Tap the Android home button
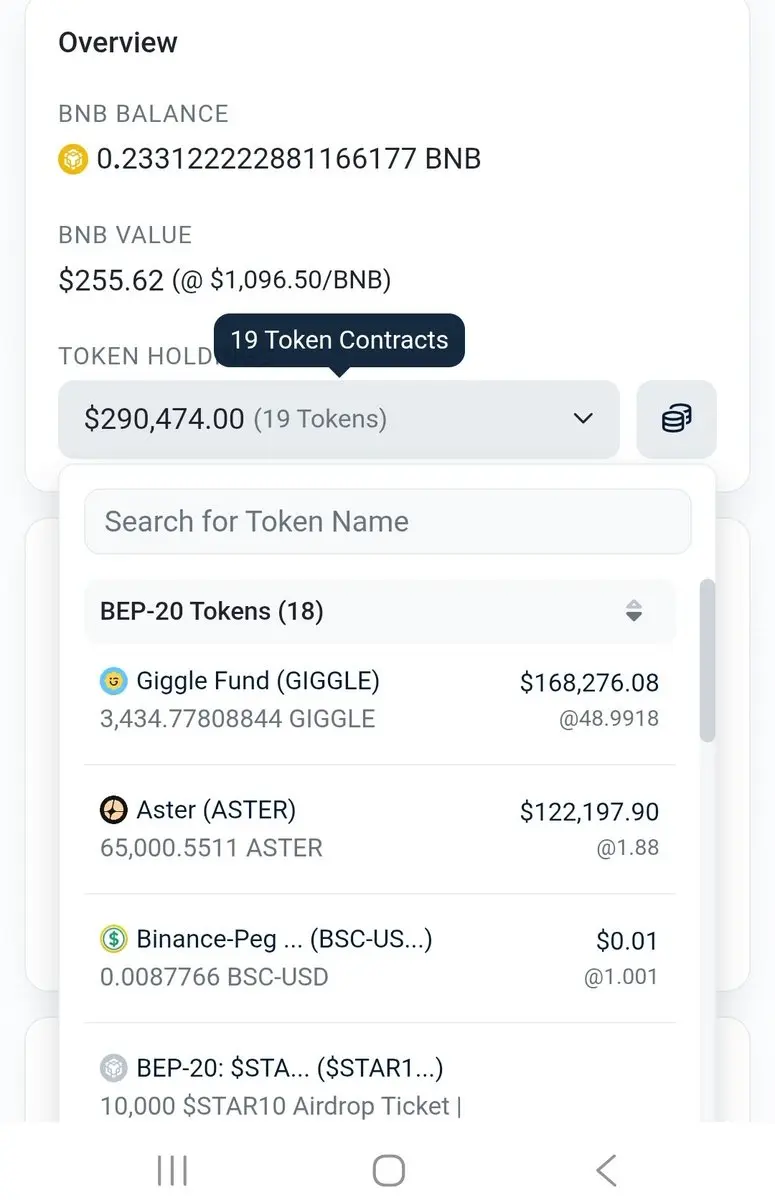Screen dimensions: 775x1200 click(388, 1170)
